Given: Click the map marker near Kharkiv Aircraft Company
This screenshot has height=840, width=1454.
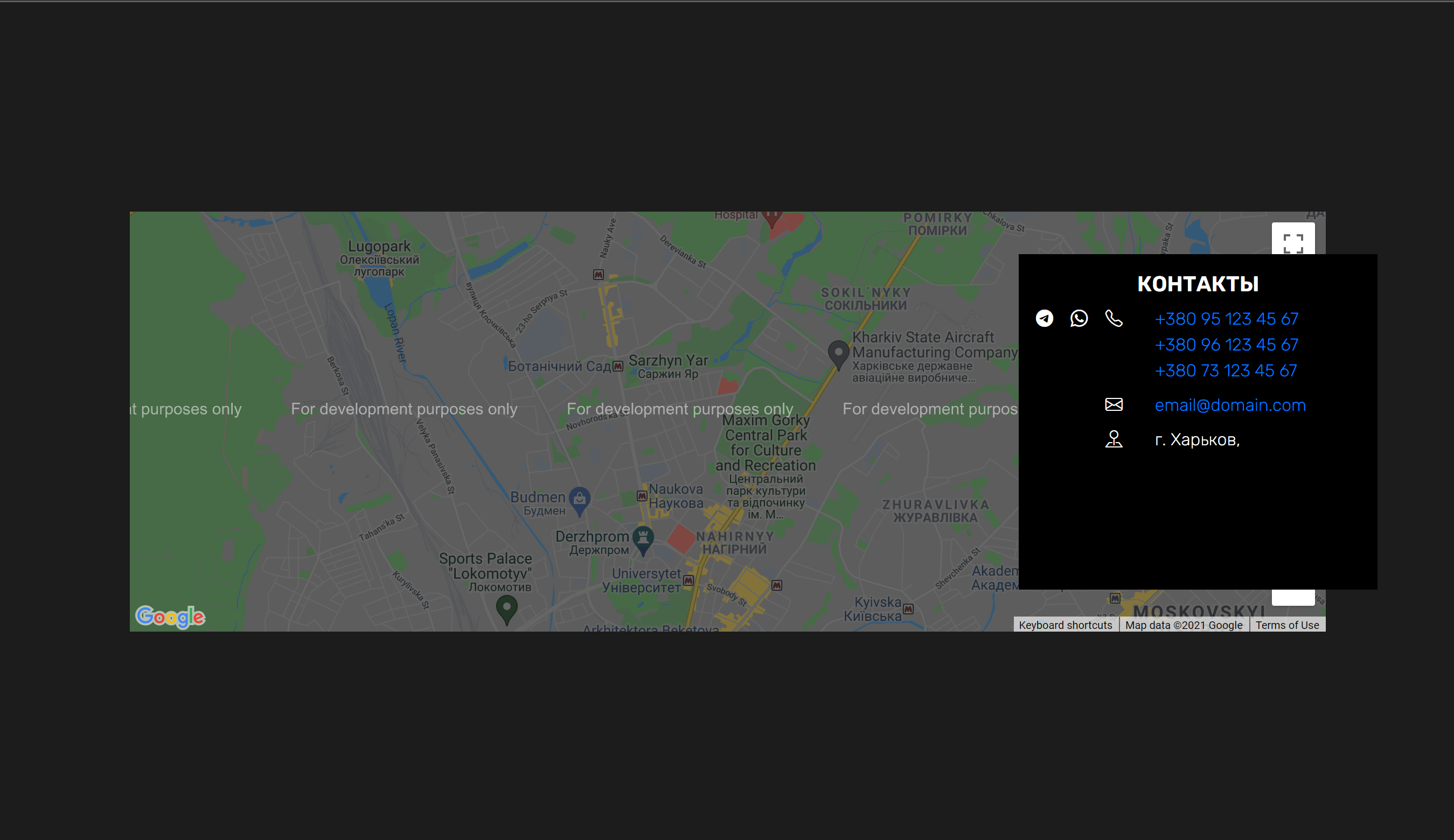Looking at the screenshot, I should tap(838, 352).
